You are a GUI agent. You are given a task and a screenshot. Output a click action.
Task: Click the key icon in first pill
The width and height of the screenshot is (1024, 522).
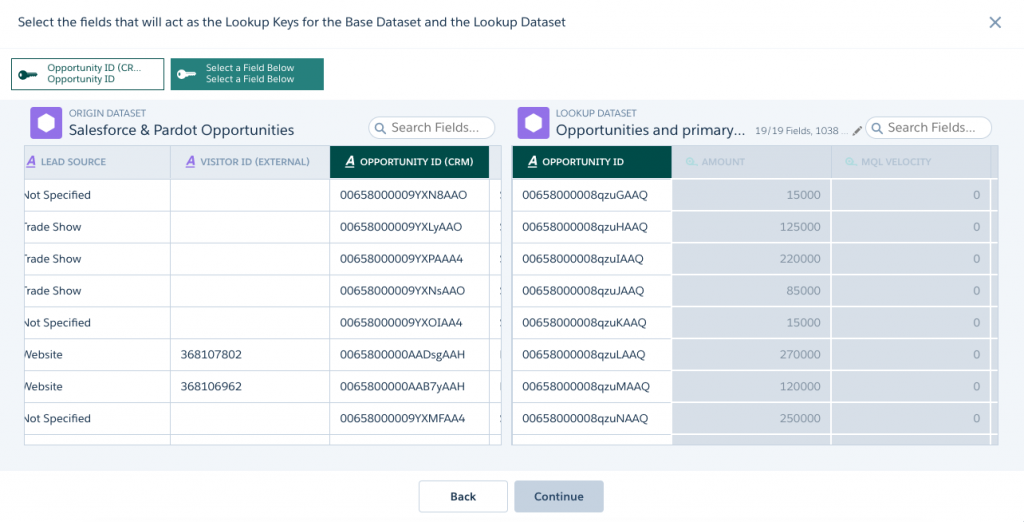[x=28, y=74]
